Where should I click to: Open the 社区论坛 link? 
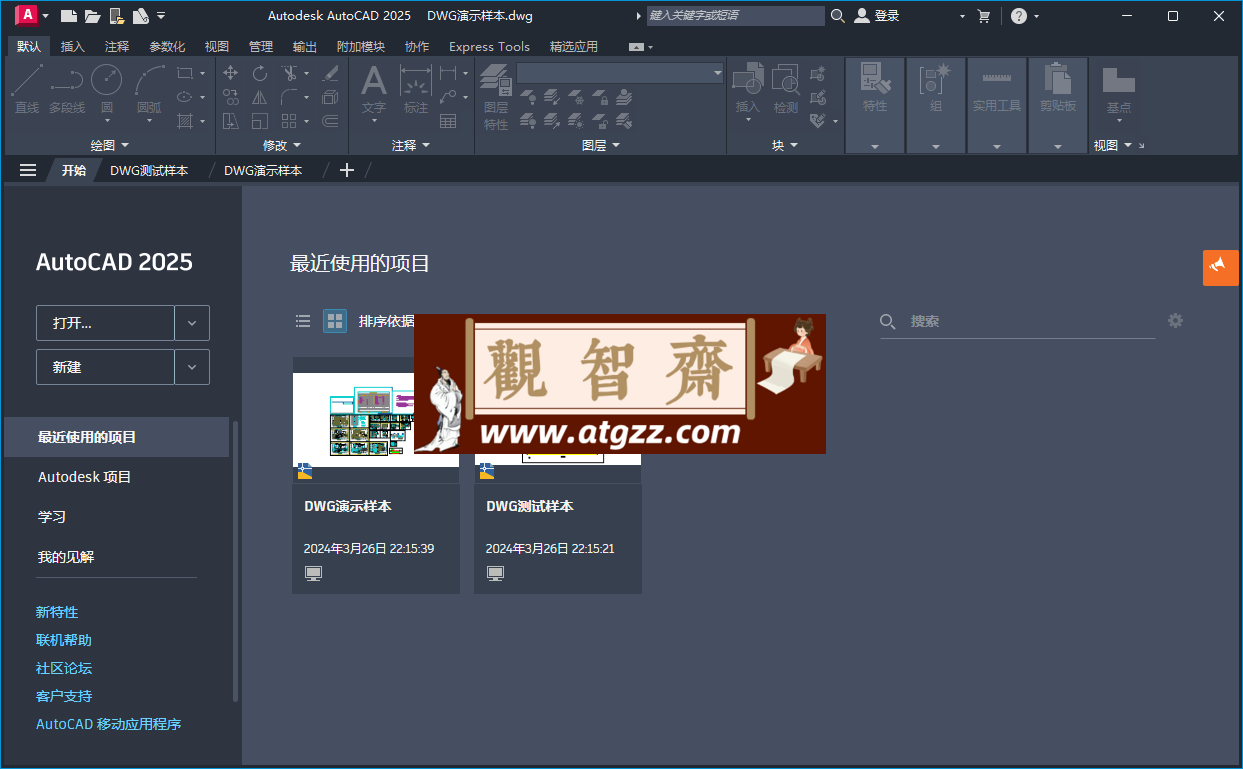pos(64,668)
